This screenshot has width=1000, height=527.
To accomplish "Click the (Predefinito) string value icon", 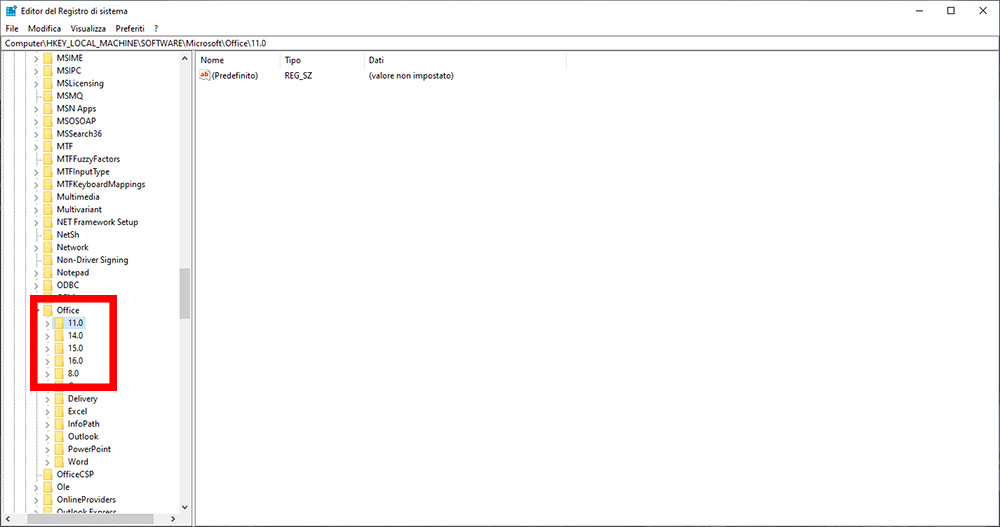I will tap(205, 75).
